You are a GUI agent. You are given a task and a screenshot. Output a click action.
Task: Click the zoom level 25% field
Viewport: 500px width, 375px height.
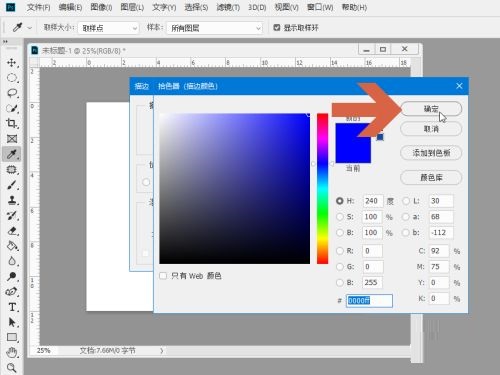(44, 350)
